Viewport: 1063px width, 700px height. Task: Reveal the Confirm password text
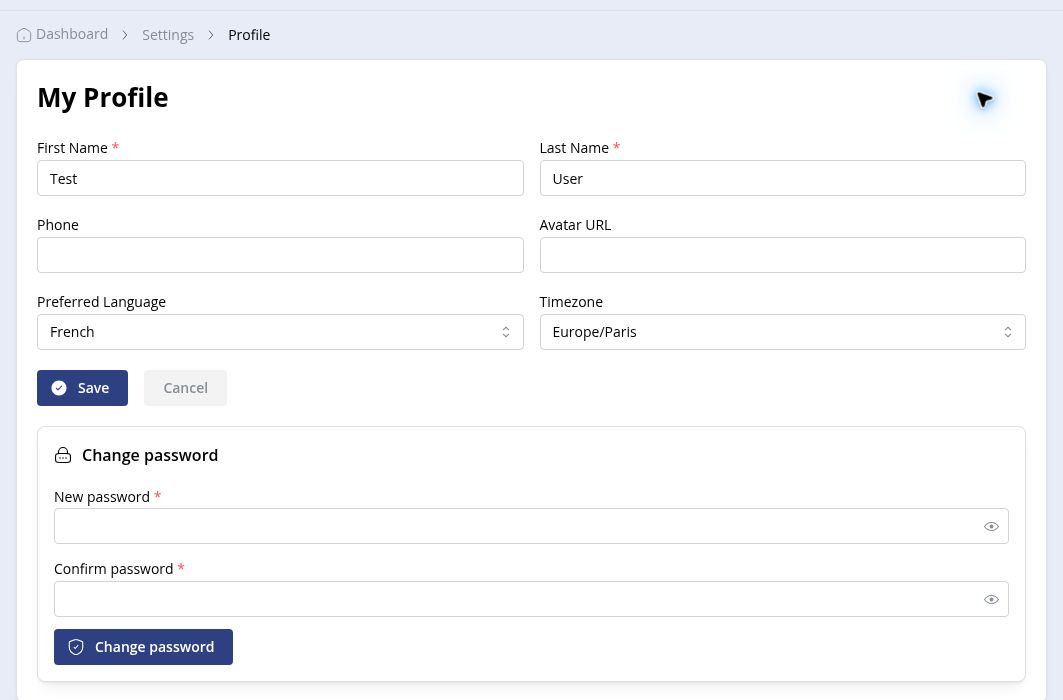[x=991, y=600]
